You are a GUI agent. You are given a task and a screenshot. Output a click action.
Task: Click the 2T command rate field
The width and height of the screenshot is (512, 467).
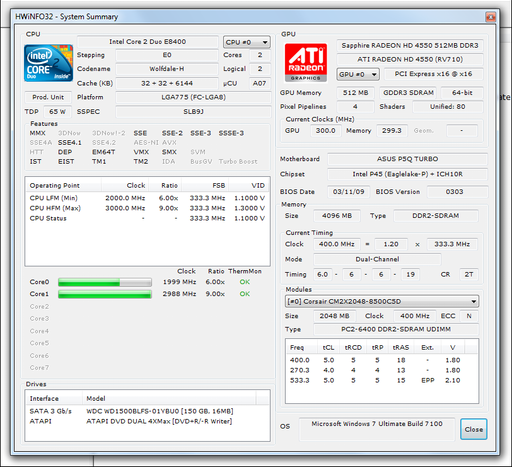coord(469,274)
